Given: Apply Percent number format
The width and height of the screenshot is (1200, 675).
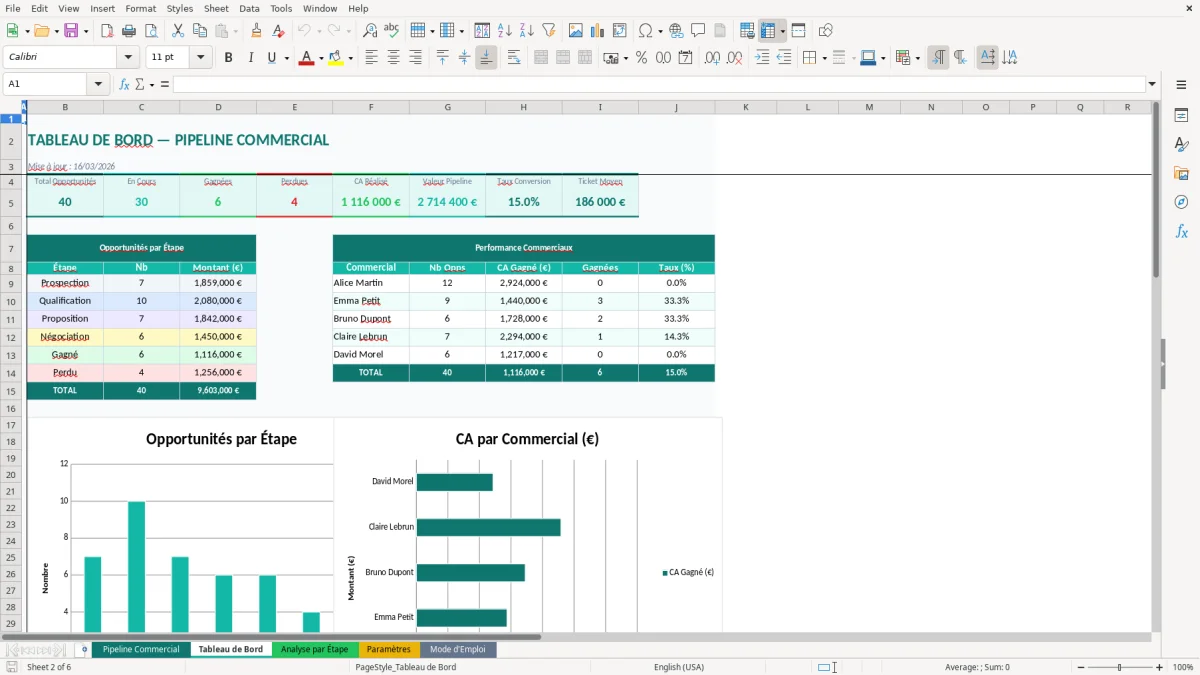Looking at the screenshot, I should click(641, 58).
